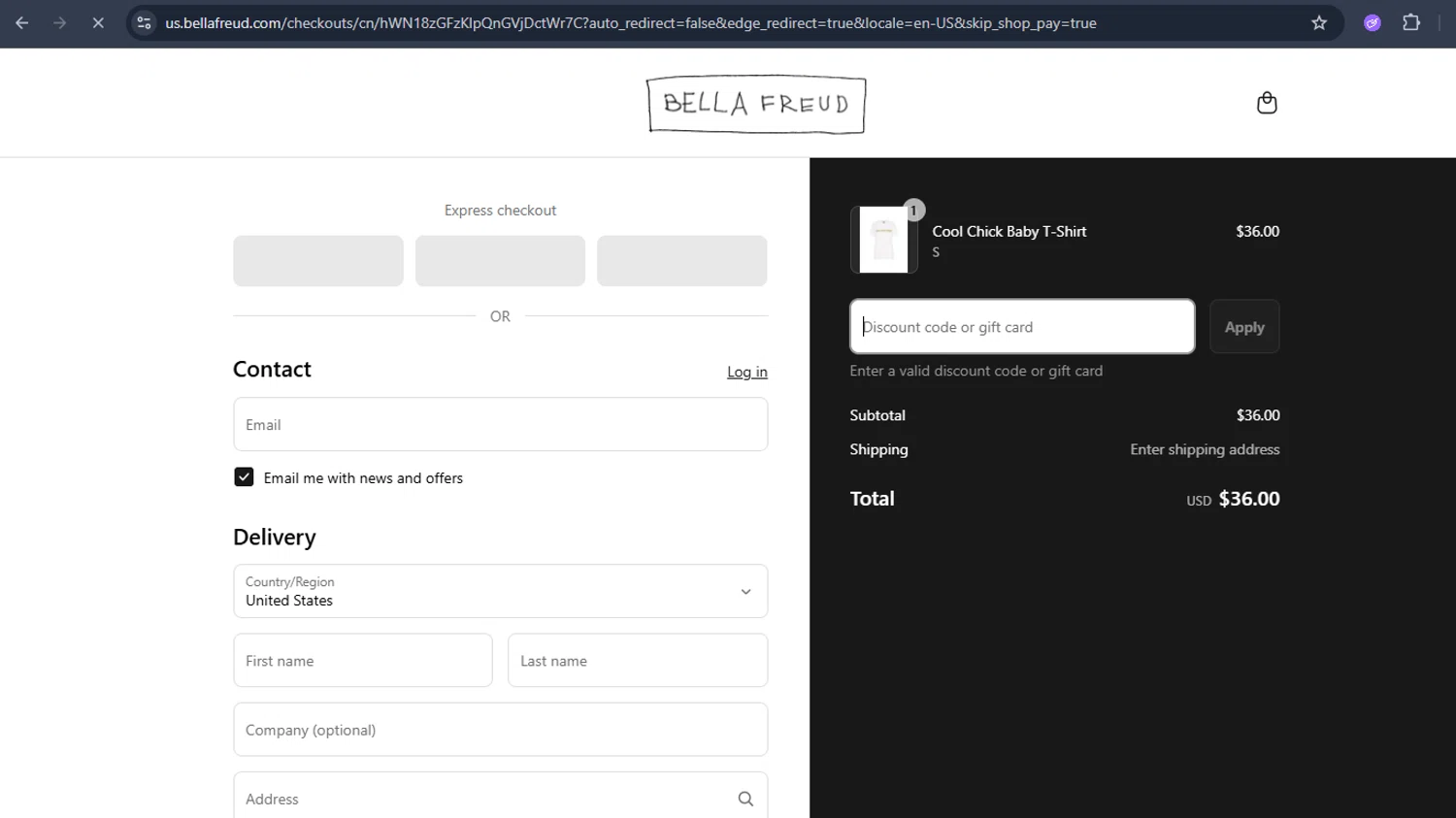The height and width of the screenshot is (818, 1456).
Task: Select the middle express checkout button
Action: coord(500,261)
